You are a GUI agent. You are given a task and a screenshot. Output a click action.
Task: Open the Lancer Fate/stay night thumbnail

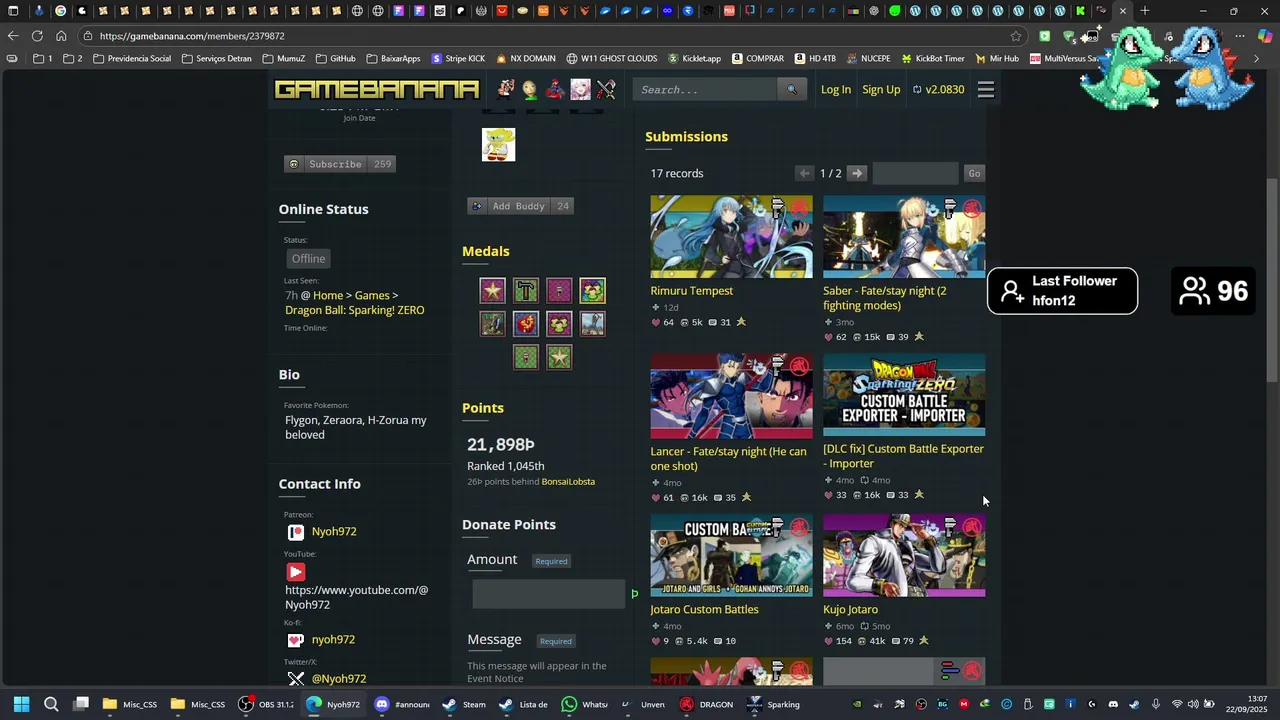[731, 396]
